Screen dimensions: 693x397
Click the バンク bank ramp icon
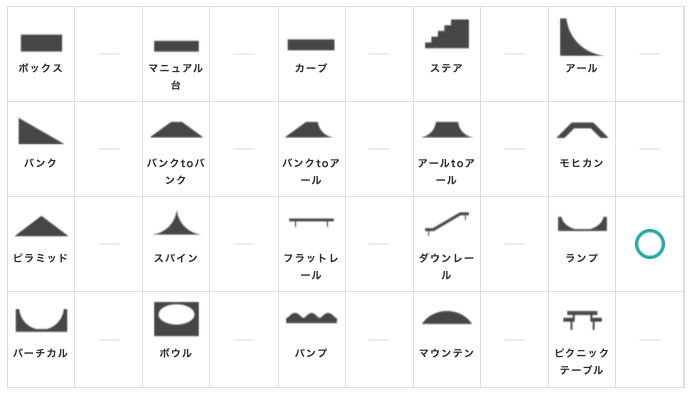pos(41,131)
